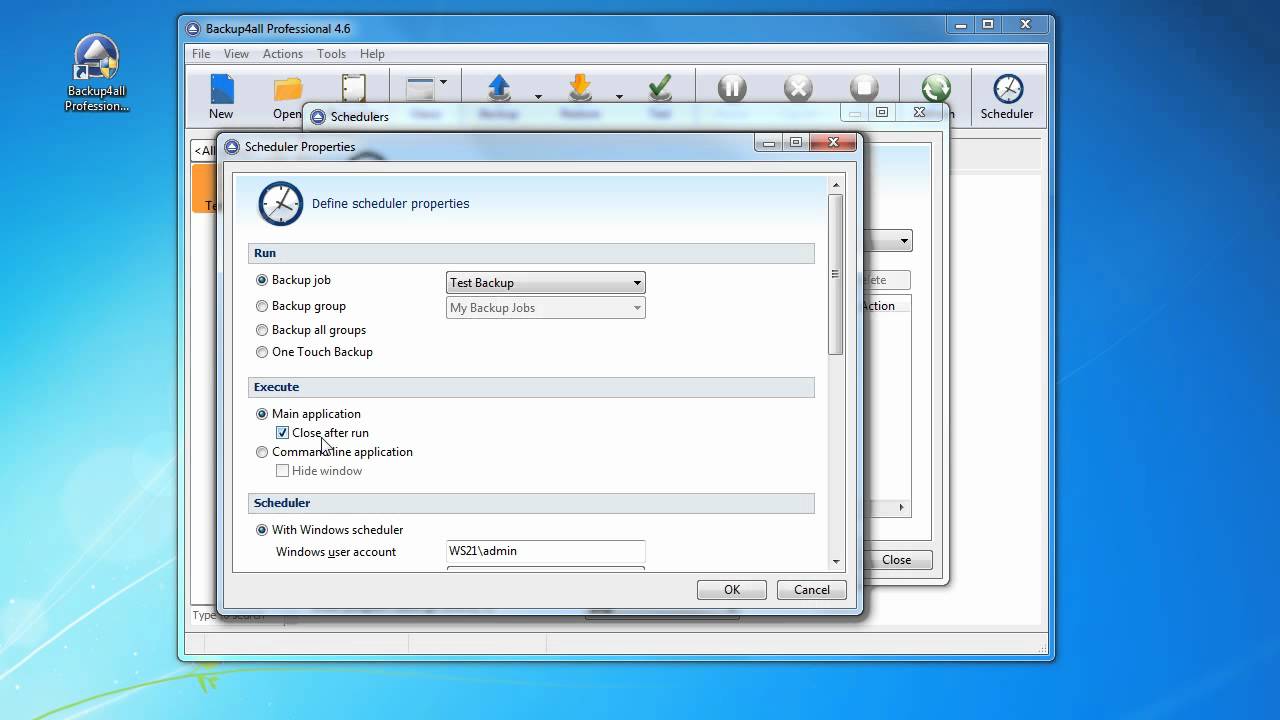Click the orange Restore arrow toolbar icon

[x=580, y=88]
